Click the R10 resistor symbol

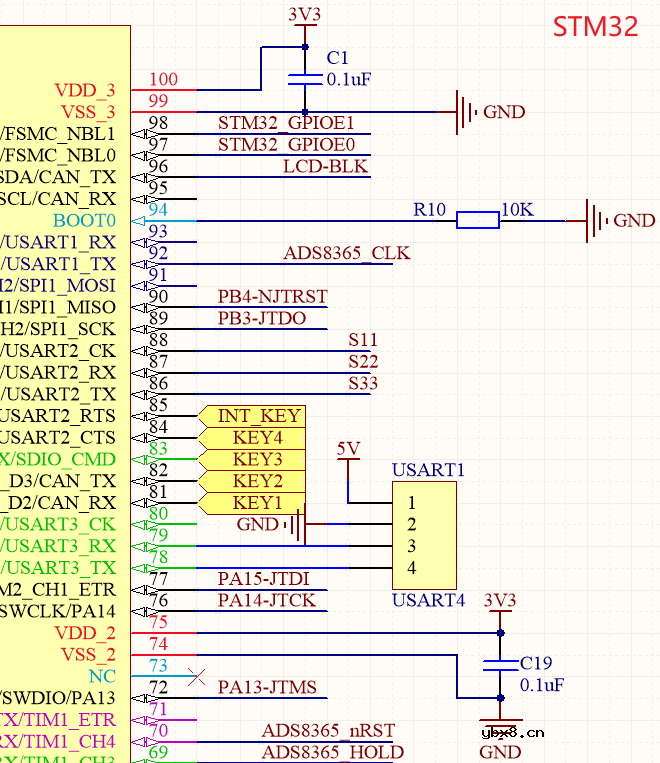pos(477,220)
